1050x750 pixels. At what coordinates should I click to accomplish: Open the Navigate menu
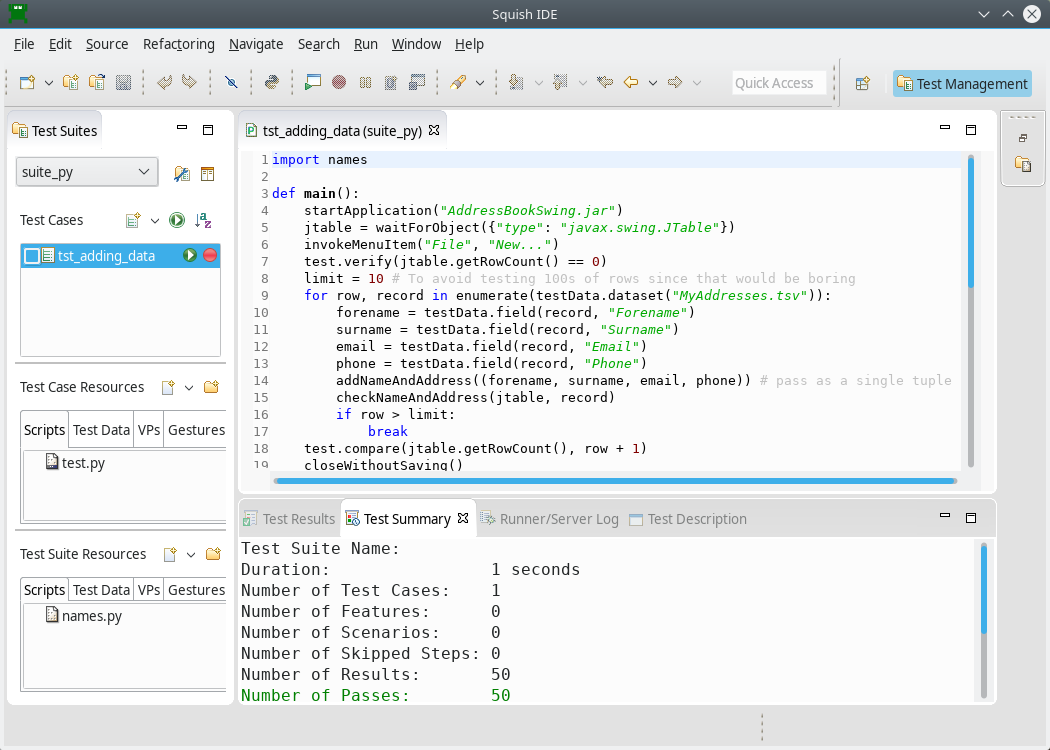256,44
